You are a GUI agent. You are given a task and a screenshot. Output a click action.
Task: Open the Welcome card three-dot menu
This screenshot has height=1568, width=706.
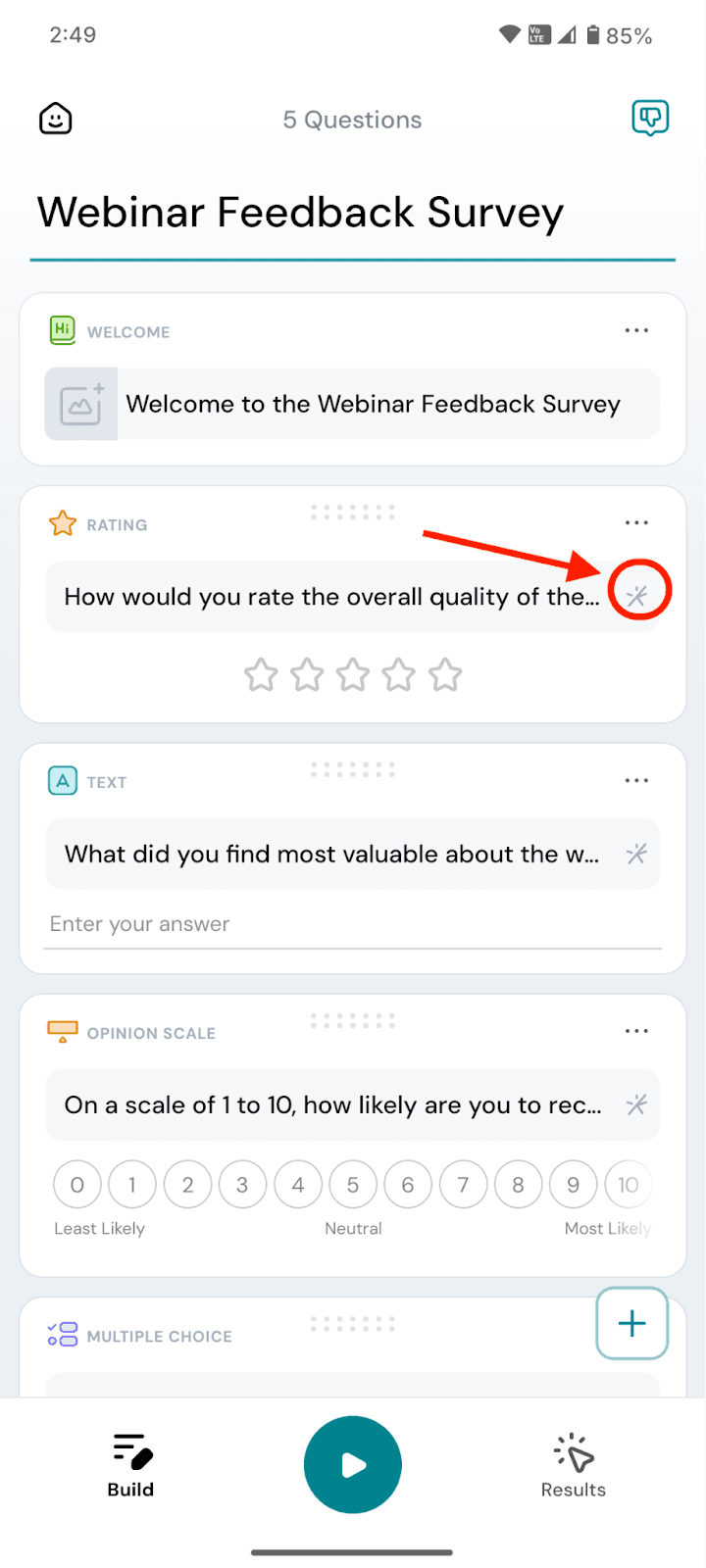coord(636,331)
